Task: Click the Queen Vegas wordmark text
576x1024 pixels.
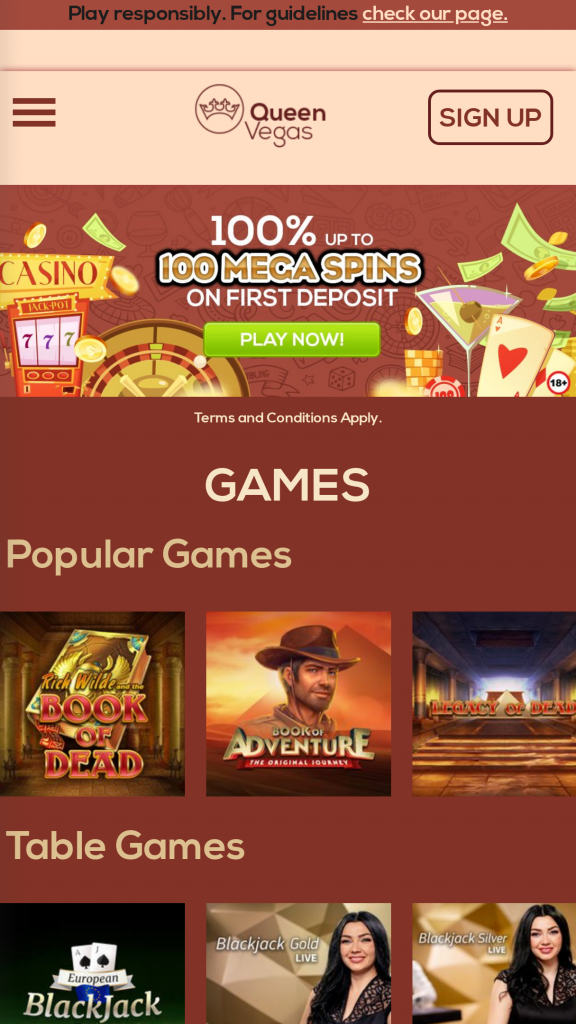Action: pos(285,123)
